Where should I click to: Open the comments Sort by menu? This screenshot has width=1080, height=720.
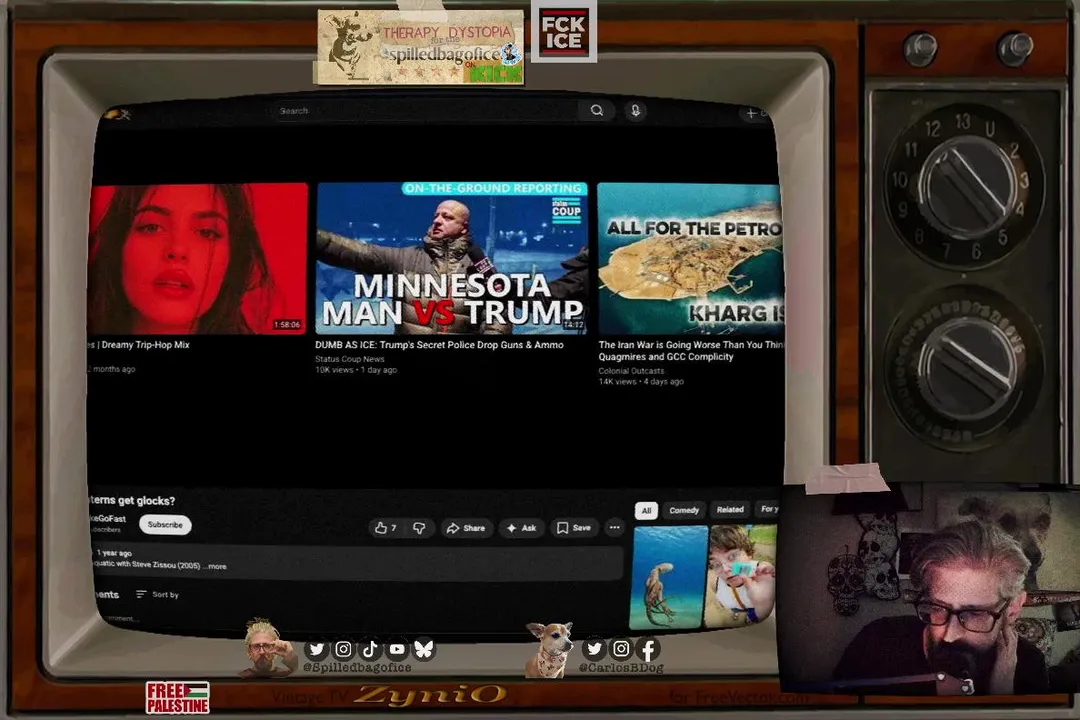158,595
